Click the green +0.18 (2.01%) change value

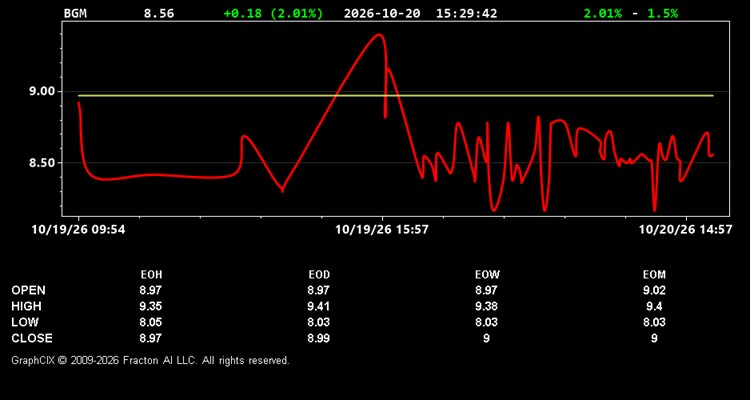(273, 13)
